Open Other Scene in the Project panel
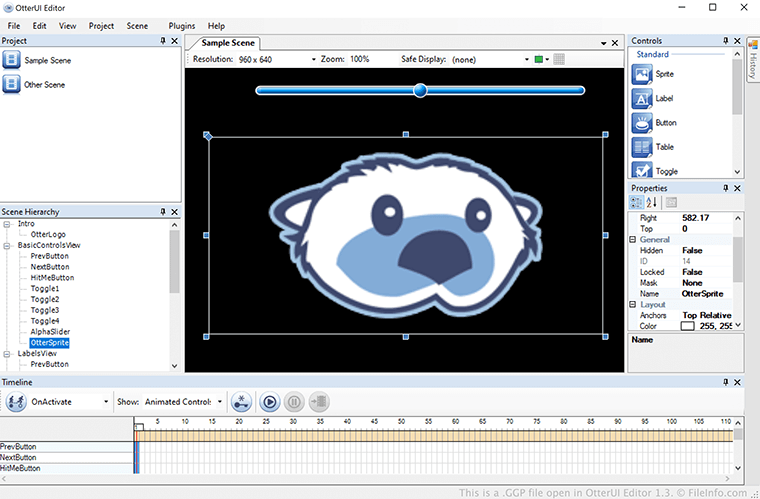 pyautogui.click(x=45, y=85)
